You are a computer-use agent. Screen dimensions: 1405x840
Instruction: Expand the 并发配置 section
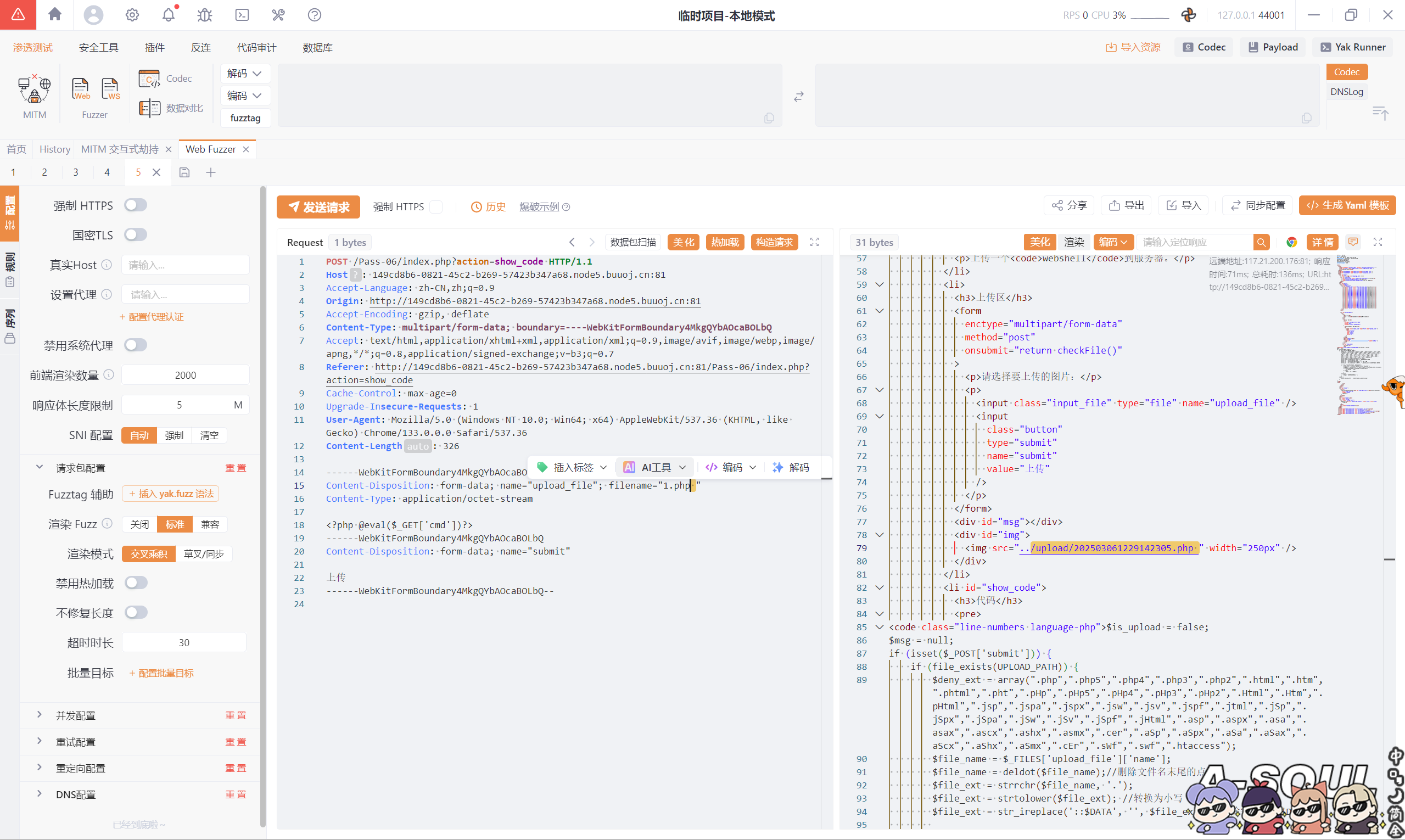75,715
